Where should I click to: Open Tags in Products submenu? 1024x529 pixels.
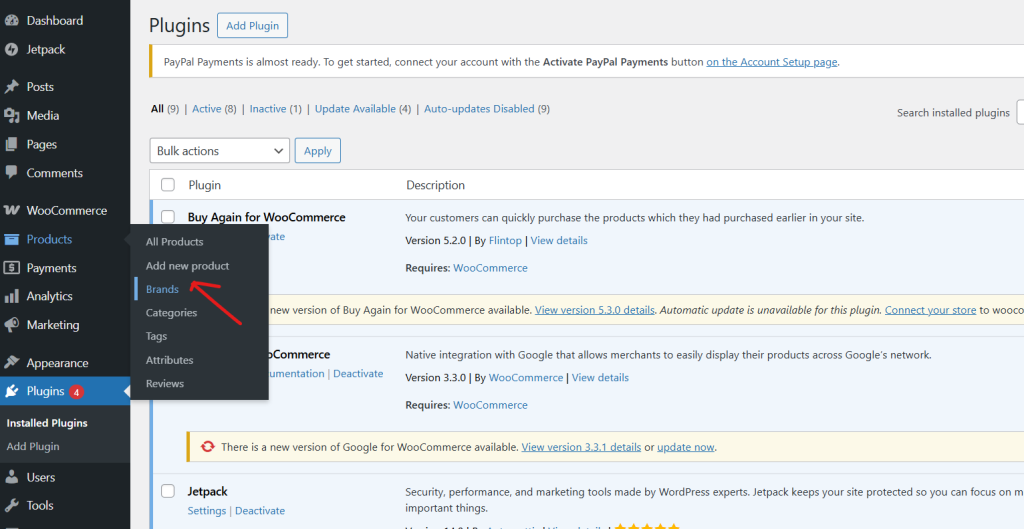tap(156, 336)
